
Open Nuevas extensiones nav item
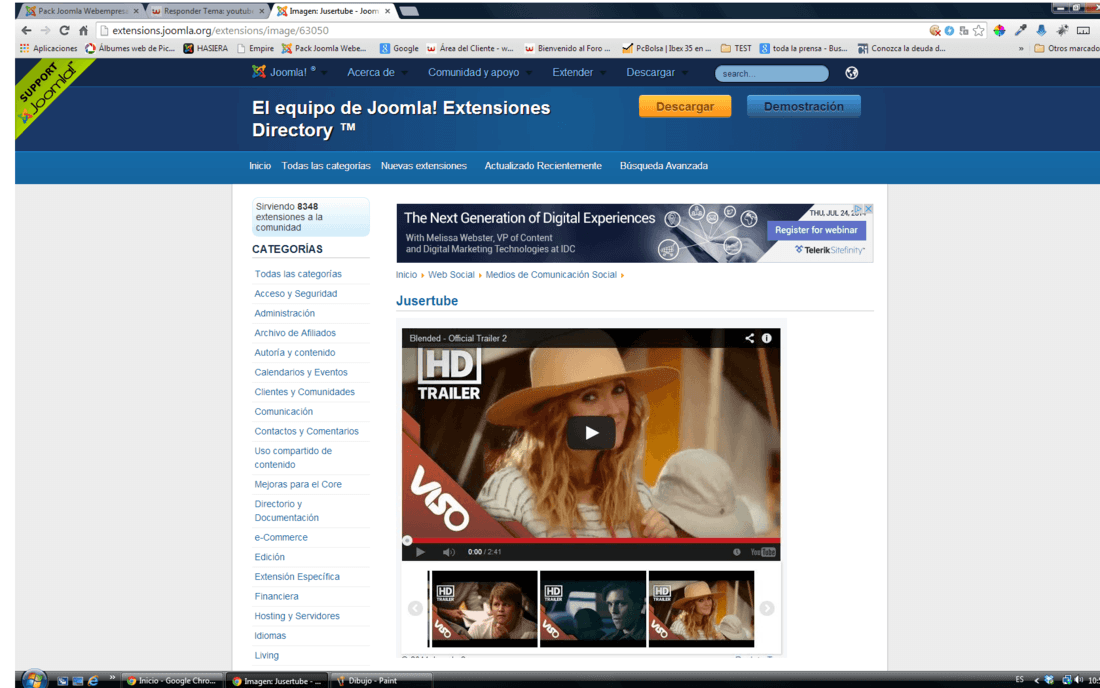[x=424, y=166]
